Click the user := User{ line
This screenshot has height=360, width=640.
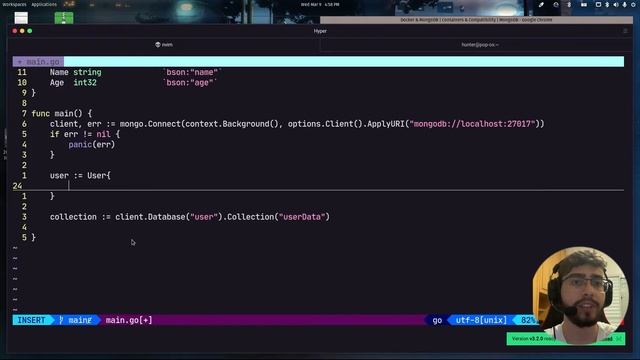coord(80,176)
